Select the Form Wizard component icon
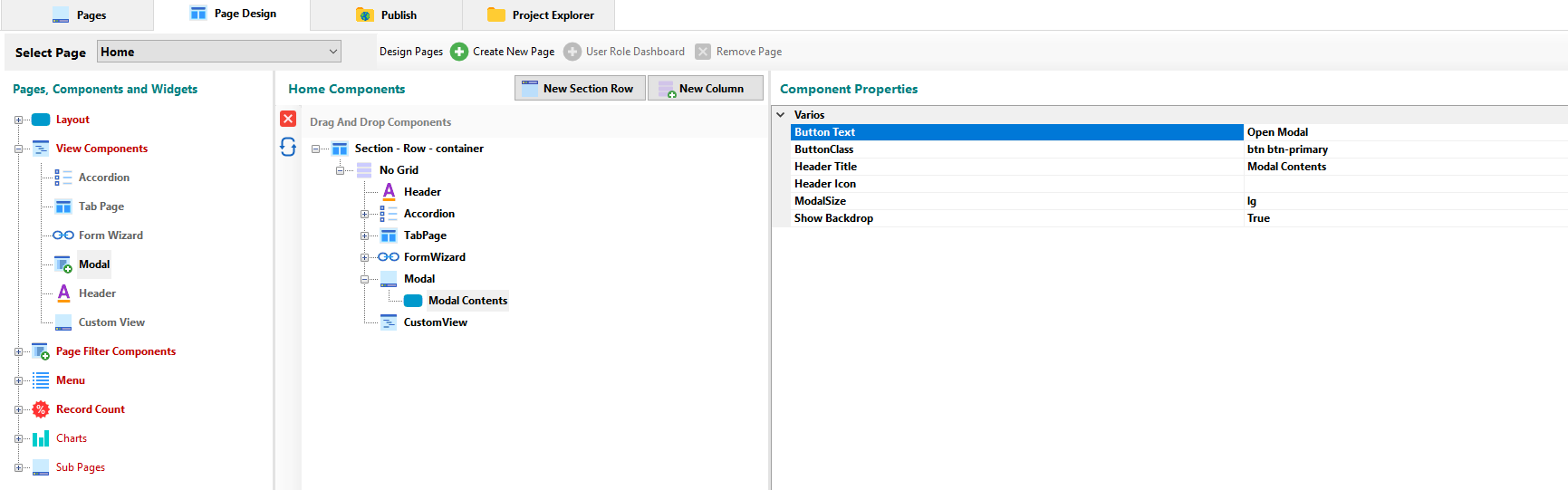Image resolution: width=1568 pixels, height=490 pixels. pos(63,235)
